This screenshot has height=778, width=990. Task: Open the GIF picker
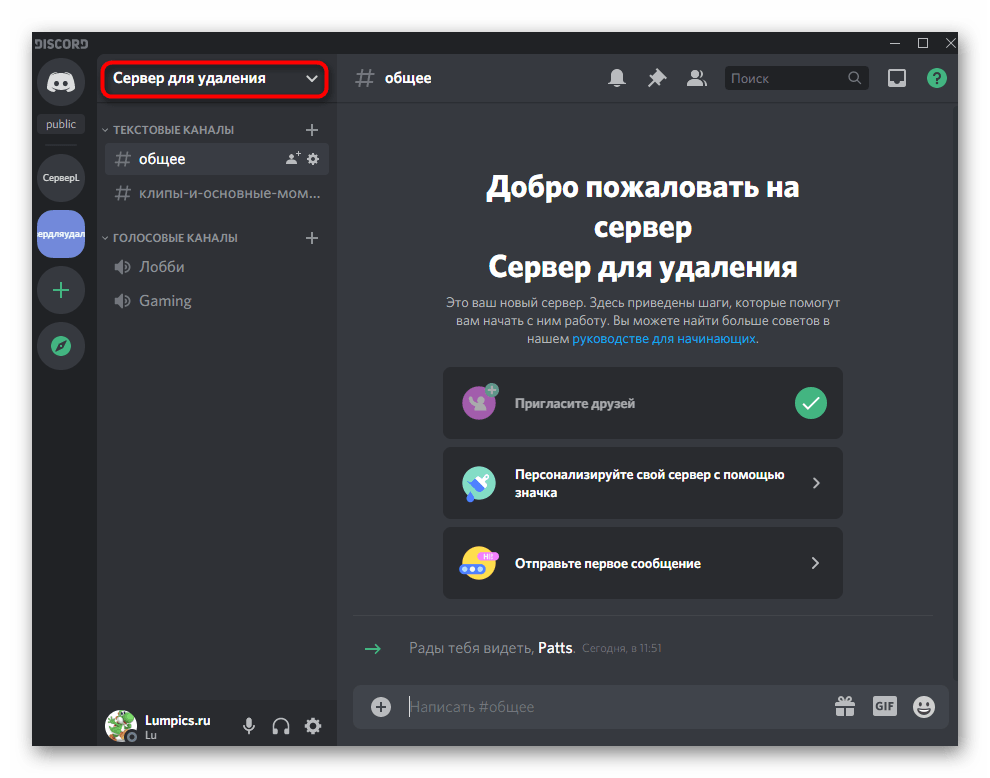tap(885, 706)
